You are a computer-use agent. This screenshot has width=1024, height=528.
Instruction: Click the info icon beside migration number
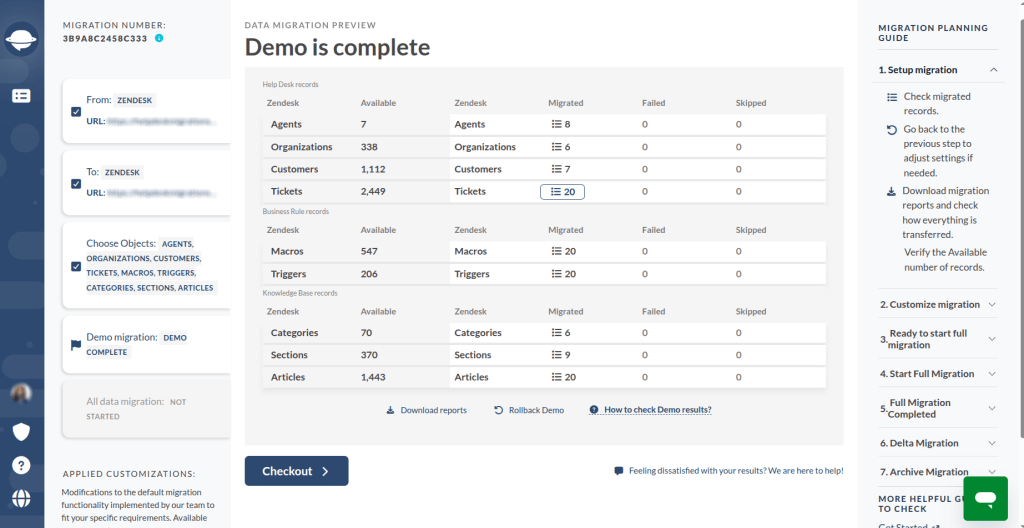159,38
